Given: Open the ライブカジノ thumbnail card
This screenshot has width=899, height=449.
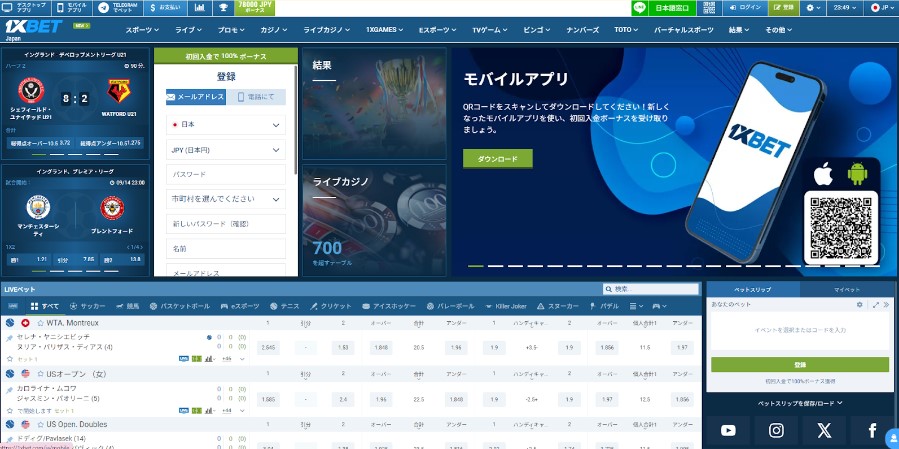Looking at the screenshot, I should [374, 220].
